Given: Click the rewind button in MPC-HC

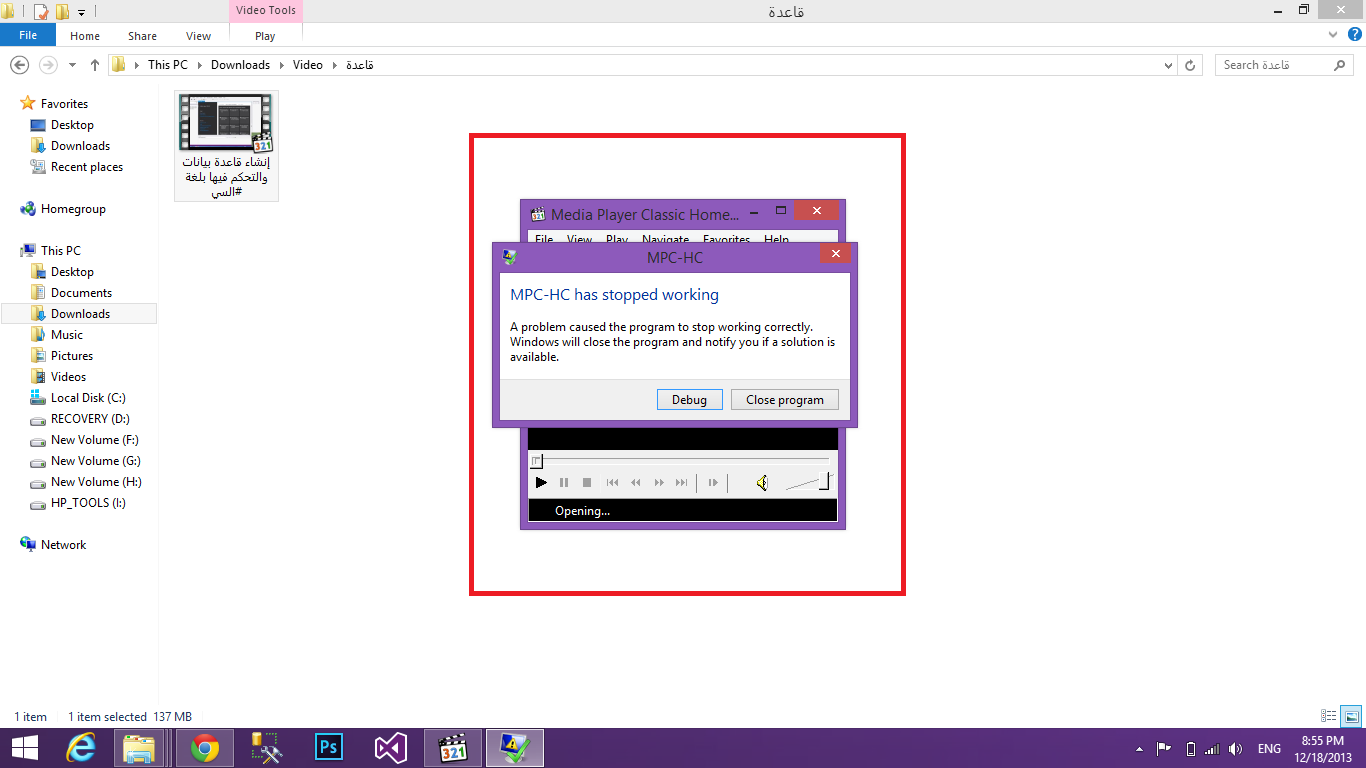Looking at the screenshot, I should tap(635, 483).
